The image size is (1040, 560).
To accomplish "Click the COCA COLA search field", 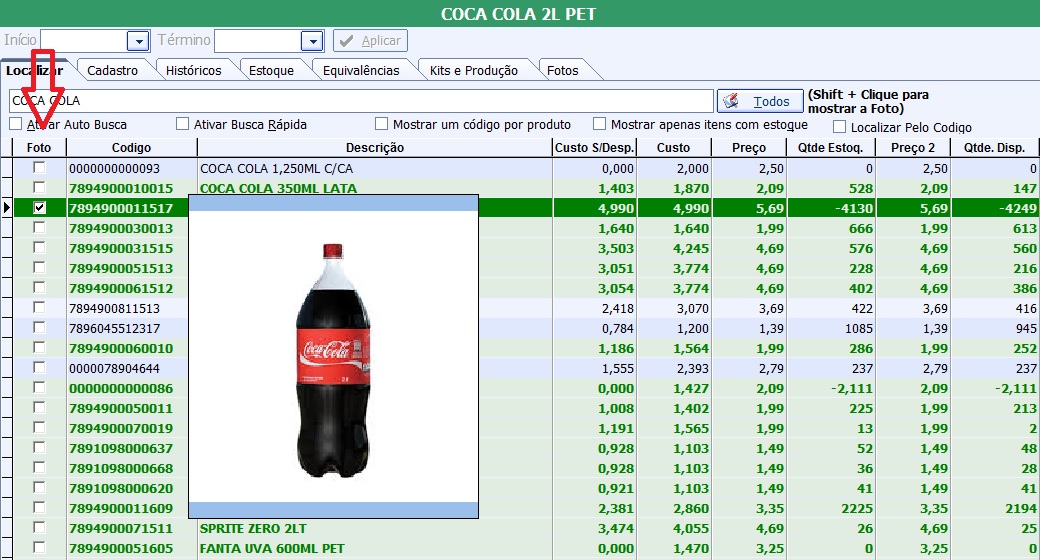I will 361,101.
